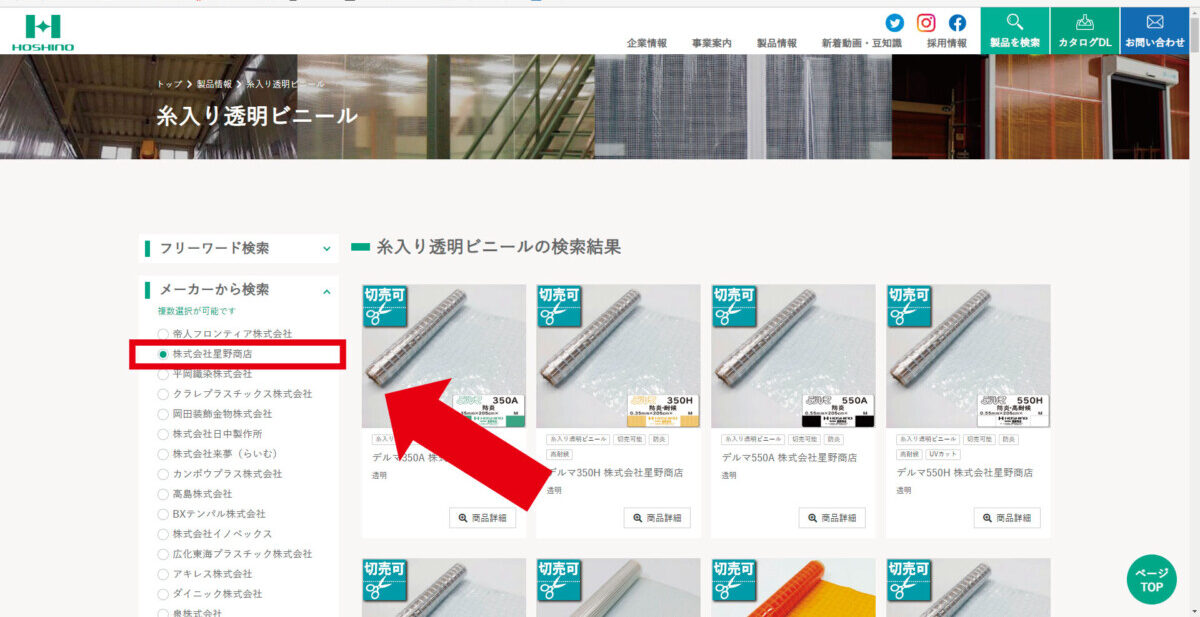Screen dimensions: 1200x617
Task: Select the カンボウプラス株式会社 maker option
Action: 220,473
